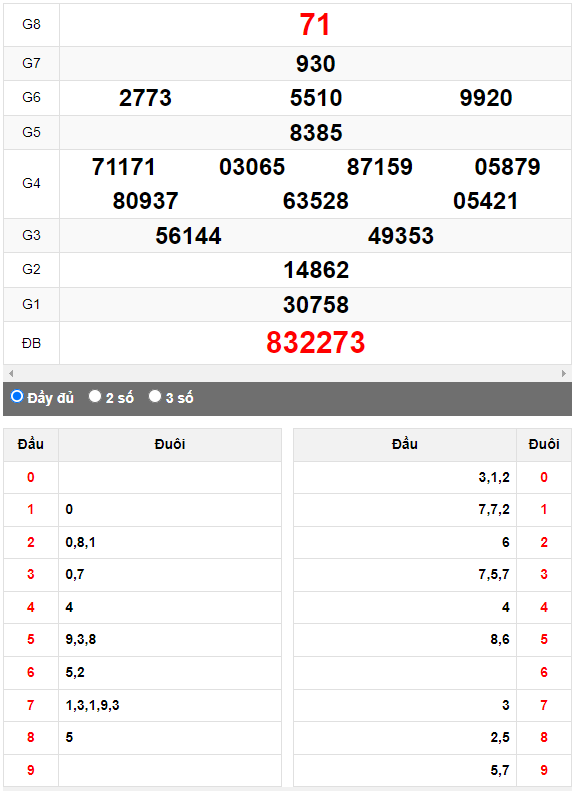Viewport: 576px width, 791px height.
Task: Click the special prize number 832273
Action: [x=316, y=343]
